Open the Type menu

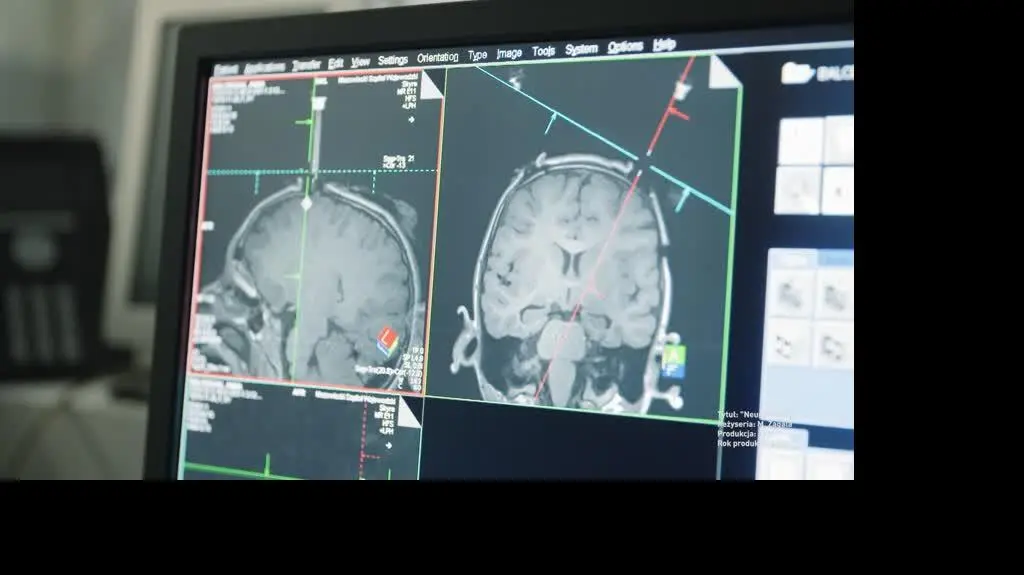coord(477,56)
